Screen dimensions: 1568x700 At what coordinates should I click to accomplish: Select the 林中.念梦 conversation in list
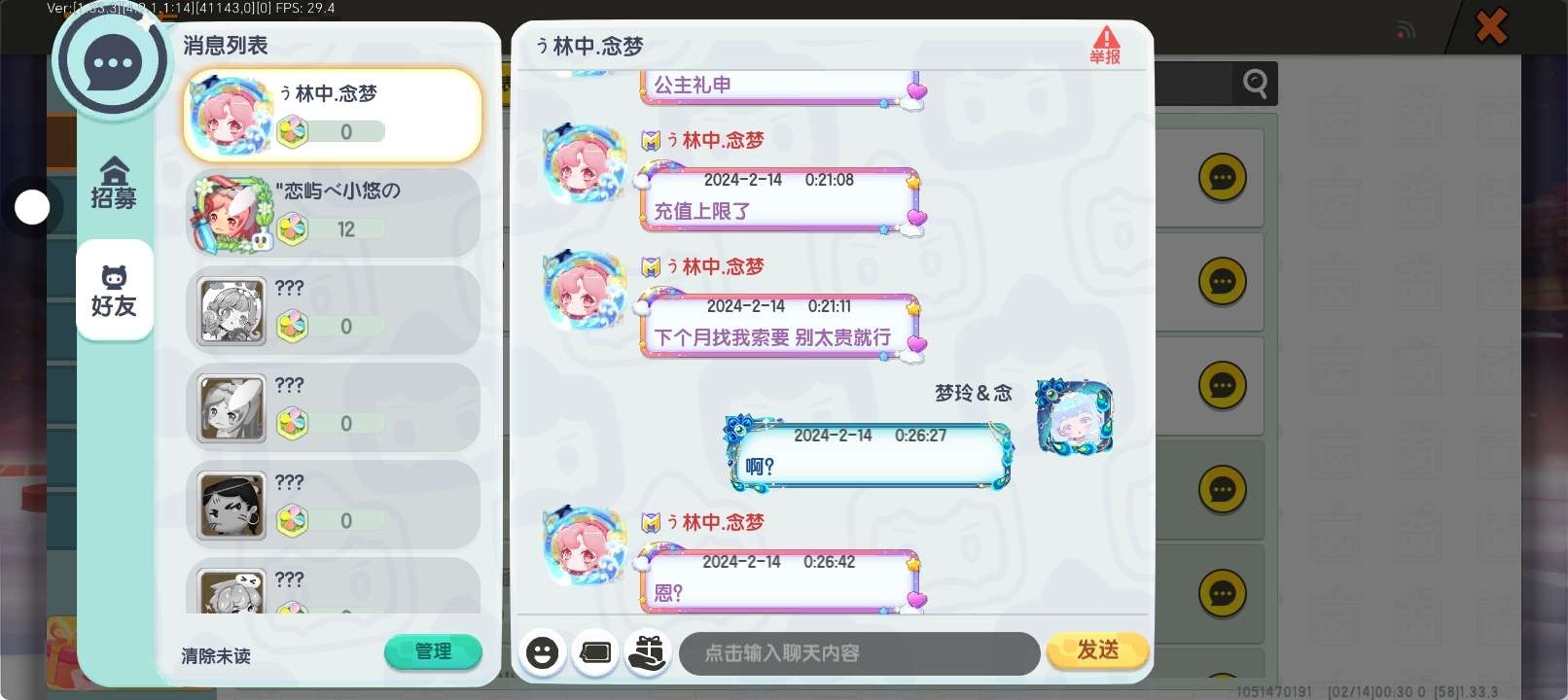click(x=333, y=115)
